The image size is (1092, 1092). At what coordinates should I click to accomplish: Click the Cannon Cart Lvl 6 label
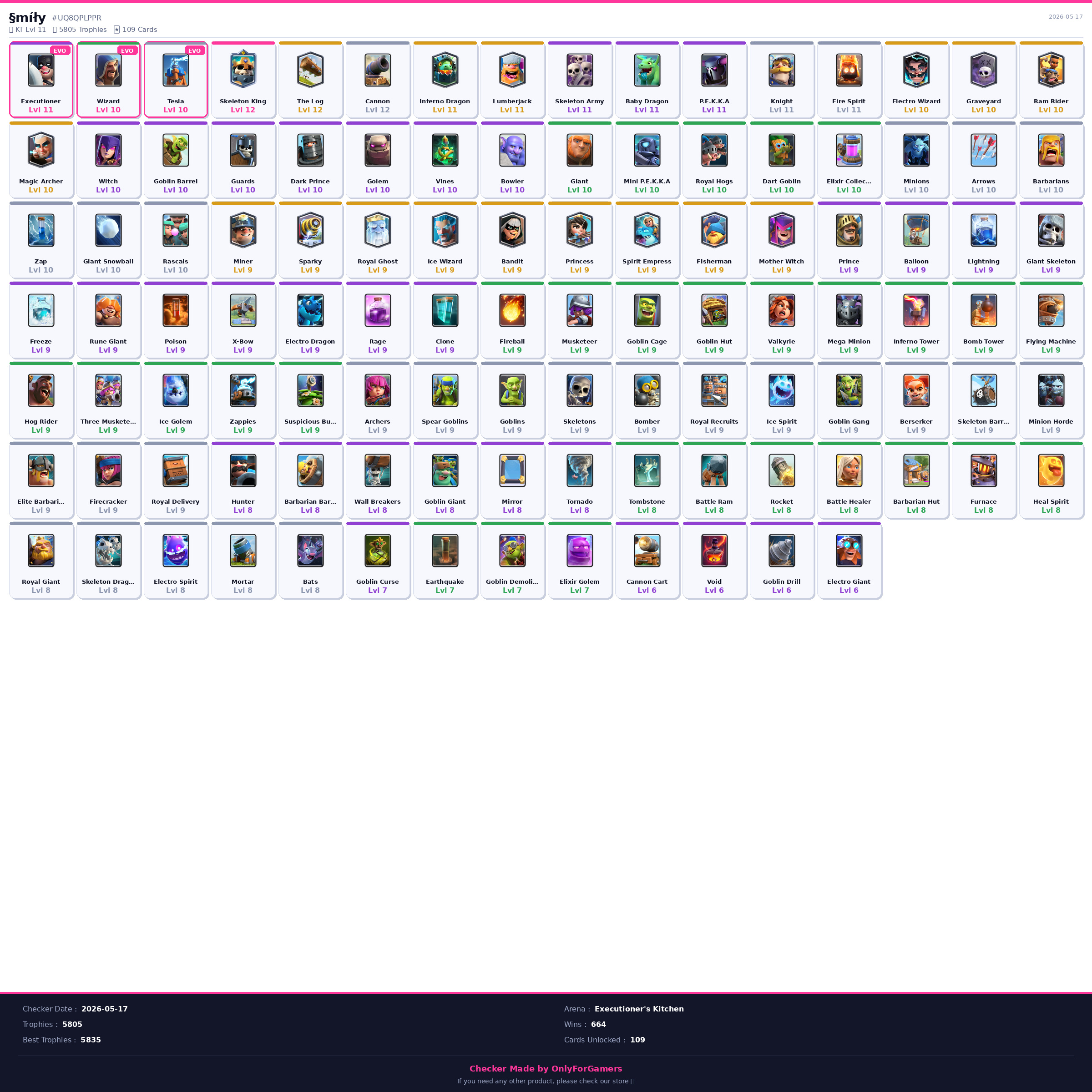pos(647,590)
